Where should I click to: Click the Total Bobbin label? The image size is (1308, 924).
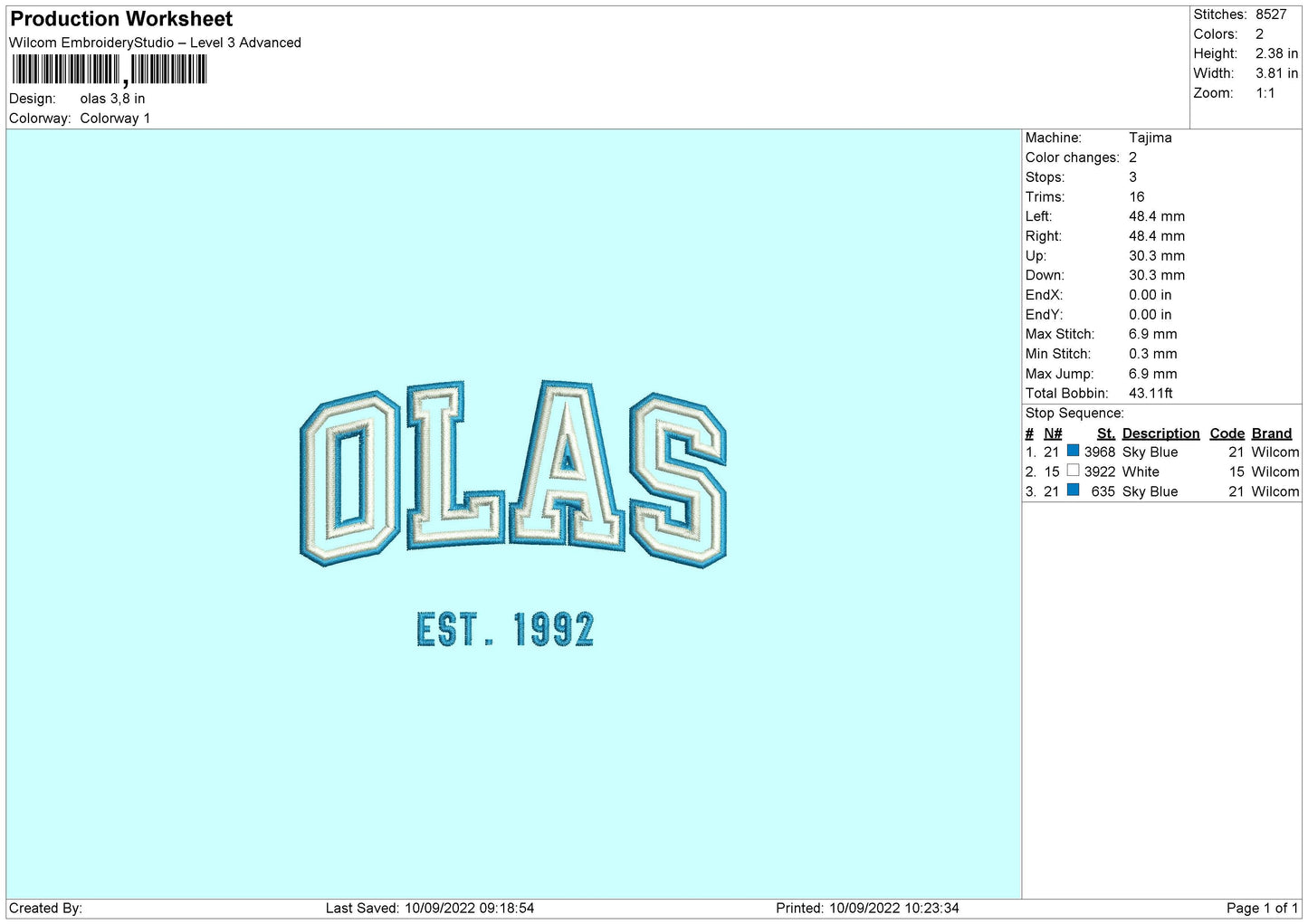click(1066, 394)
